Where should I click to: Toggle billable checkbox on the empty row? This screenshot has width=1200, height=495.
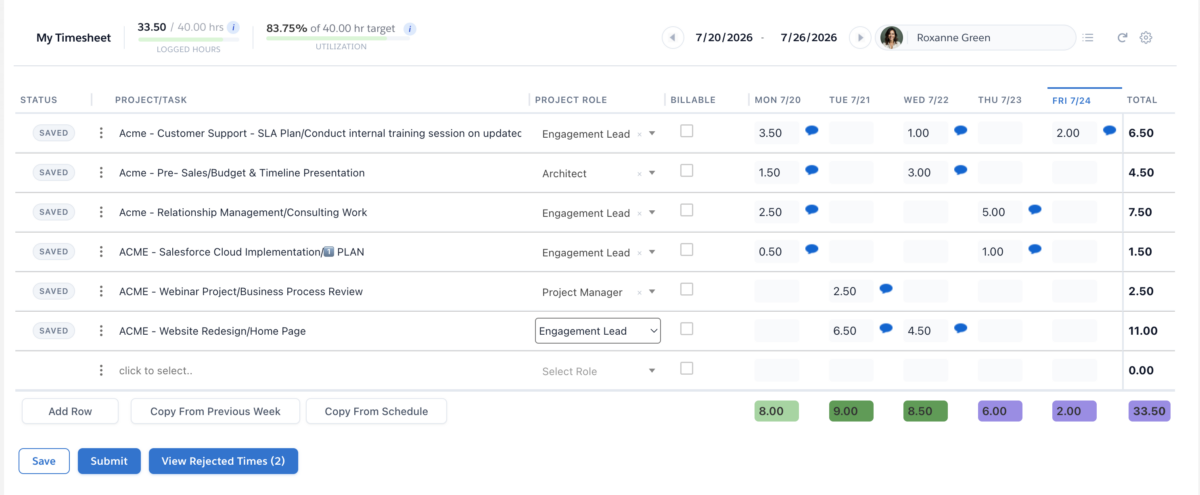click(686, 368)
